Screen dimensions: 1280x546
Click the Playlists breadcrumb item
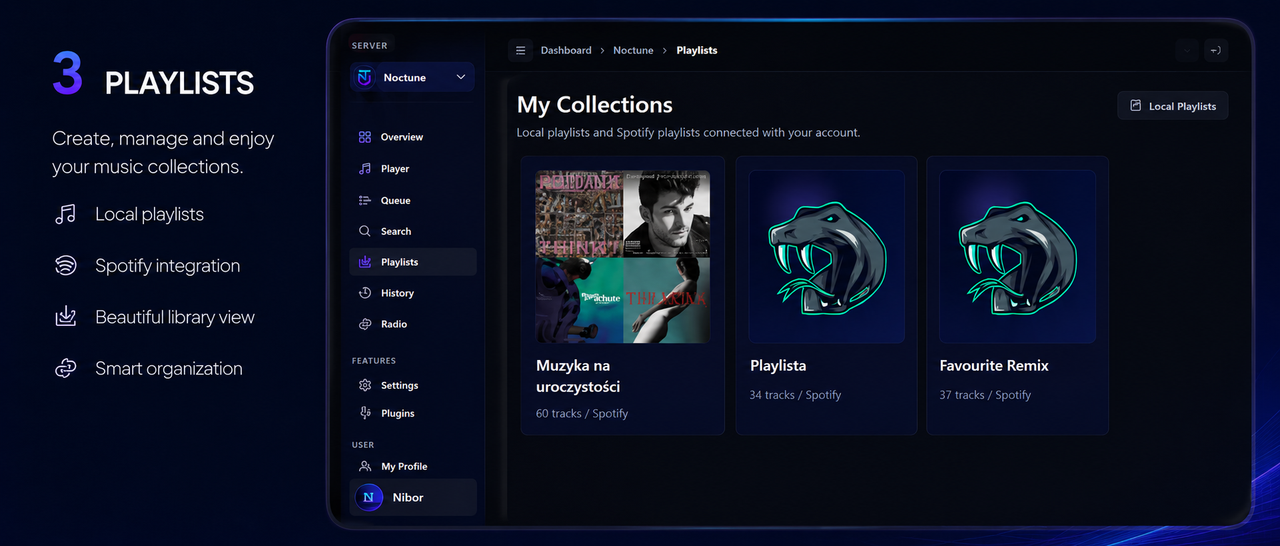click(x=697, y=50)
